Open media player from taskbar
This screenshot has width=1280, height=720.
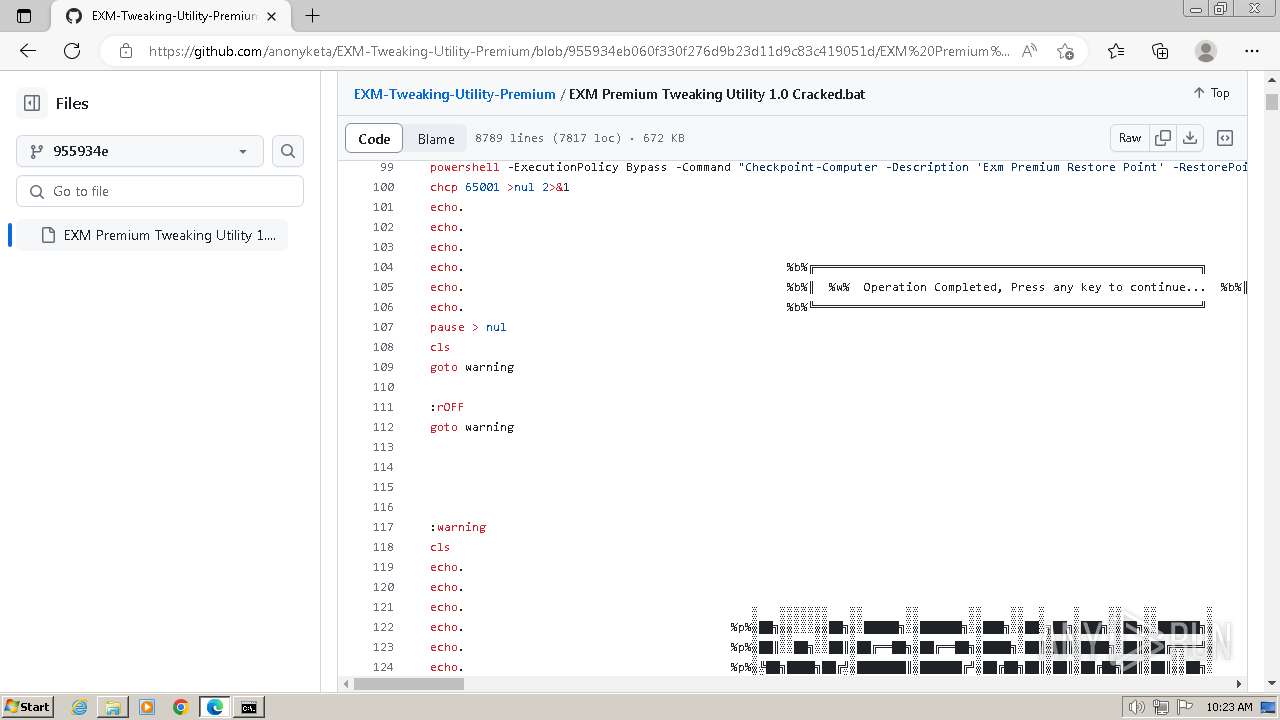tap(147, 707)
